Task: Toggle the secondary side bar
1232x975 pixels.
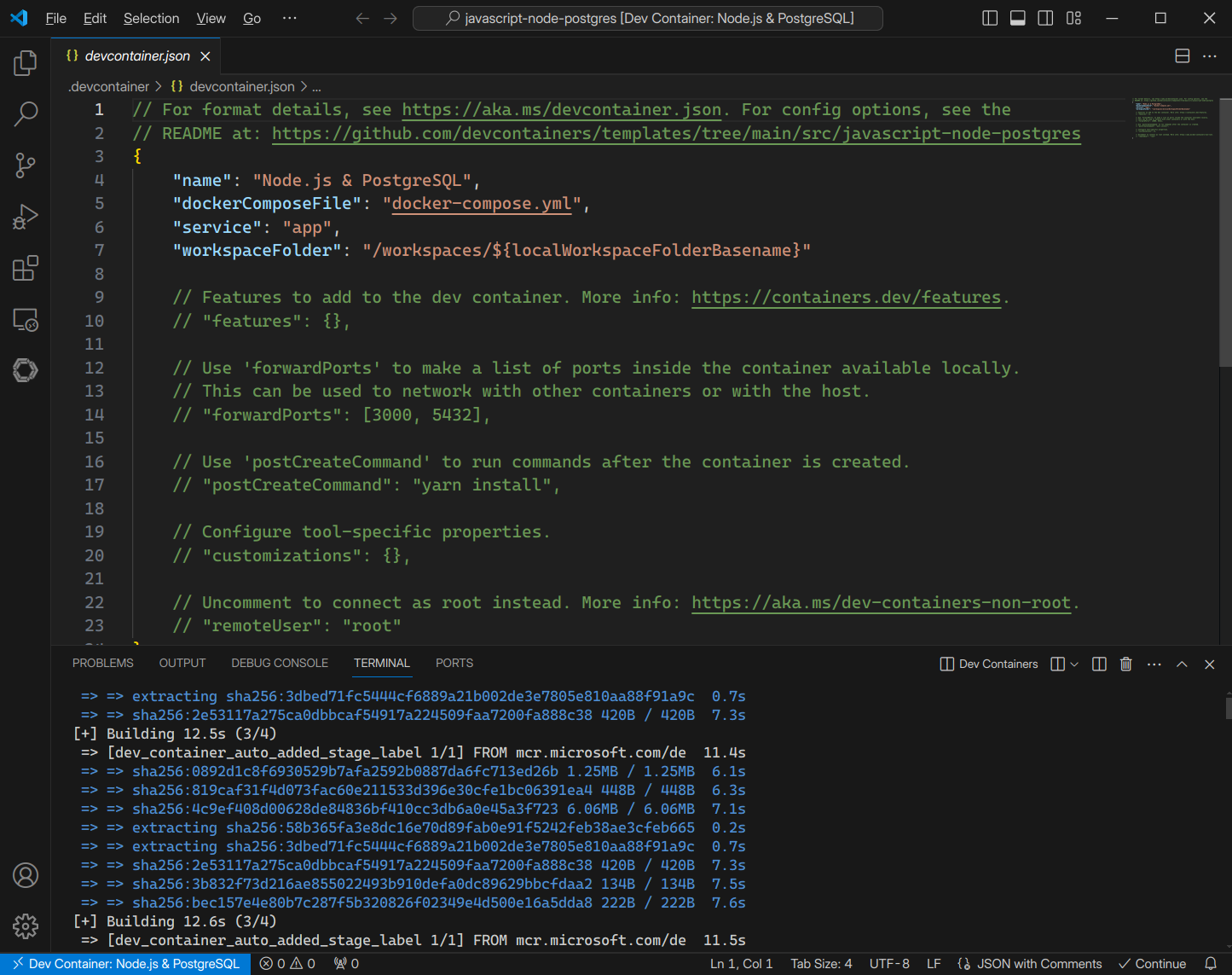Action: pyautogui.click(x=1045, y=18)
